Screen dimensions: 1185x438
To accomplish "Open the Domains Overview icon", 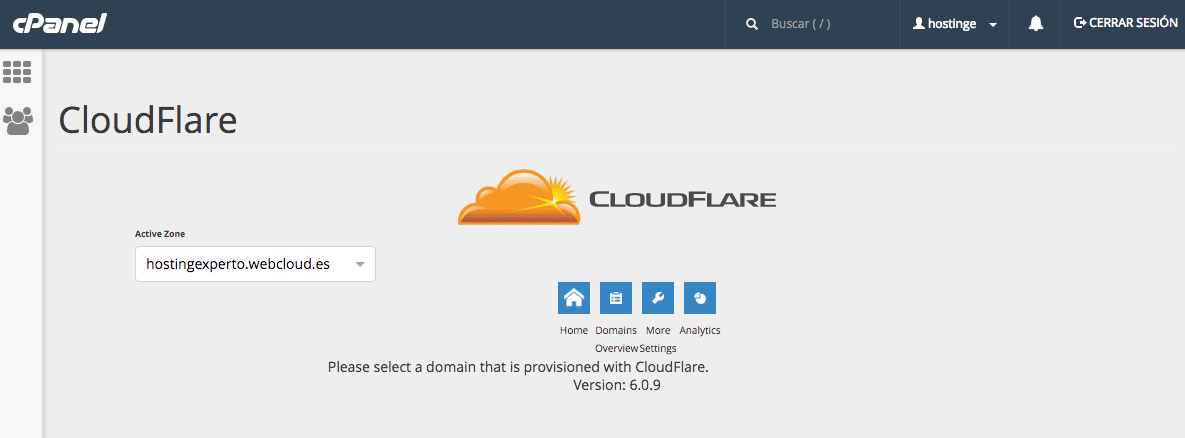I will tap(616, 298).
